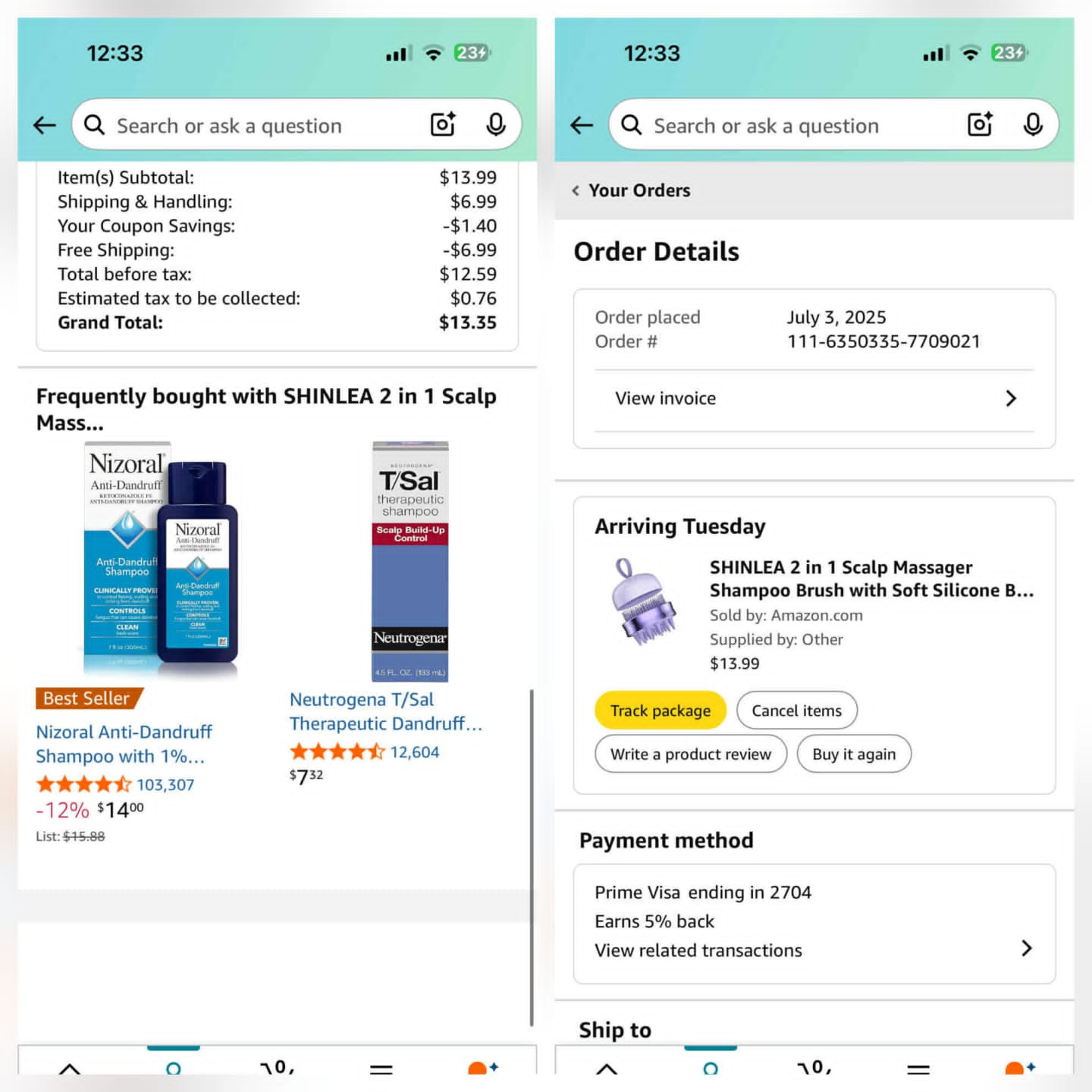The height and width of the screenshot is (1092, 1092).
Task: Open Neutrogena T/Sal Therapeutic Dandruff link
Action: (x=386, y=711)
